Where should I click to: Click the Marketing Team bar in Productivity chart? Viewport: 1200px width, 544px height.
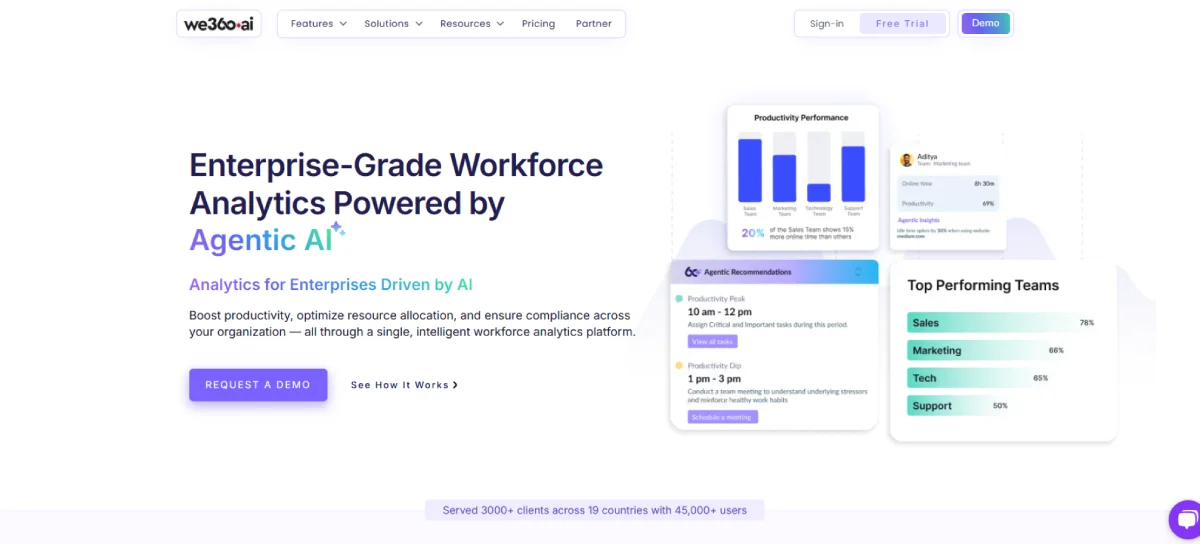pos(784,178)
